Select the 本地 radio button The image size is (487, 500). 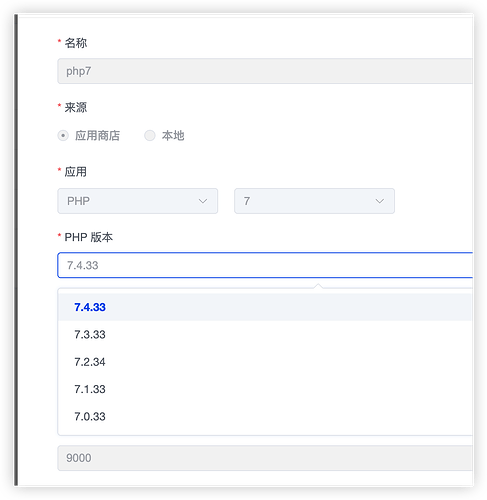[x=150, y=136]
